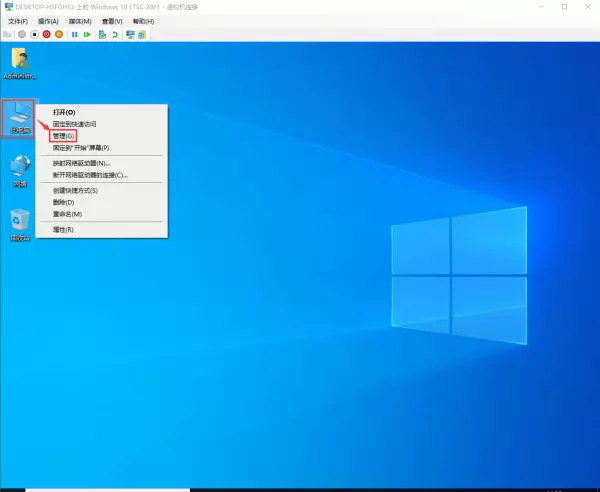Click the Ctrl+Alt+Delete toolbar icon
This screenshot has width=600, height=492.
click(7, 35)
